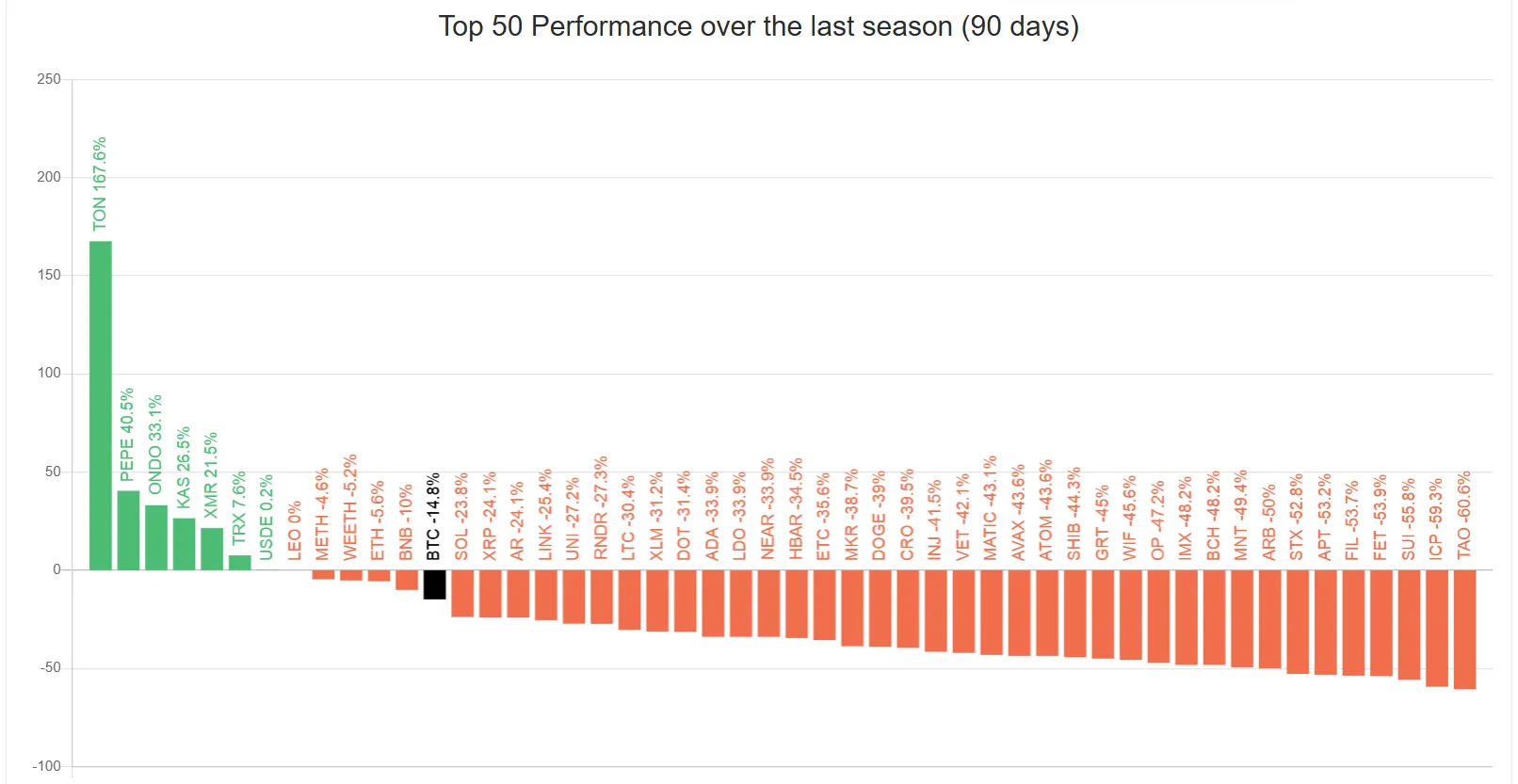This screenshot has width=1518, height=784.
Task: Select the MATIC -43.1% bar
Action: click(992, 613)
